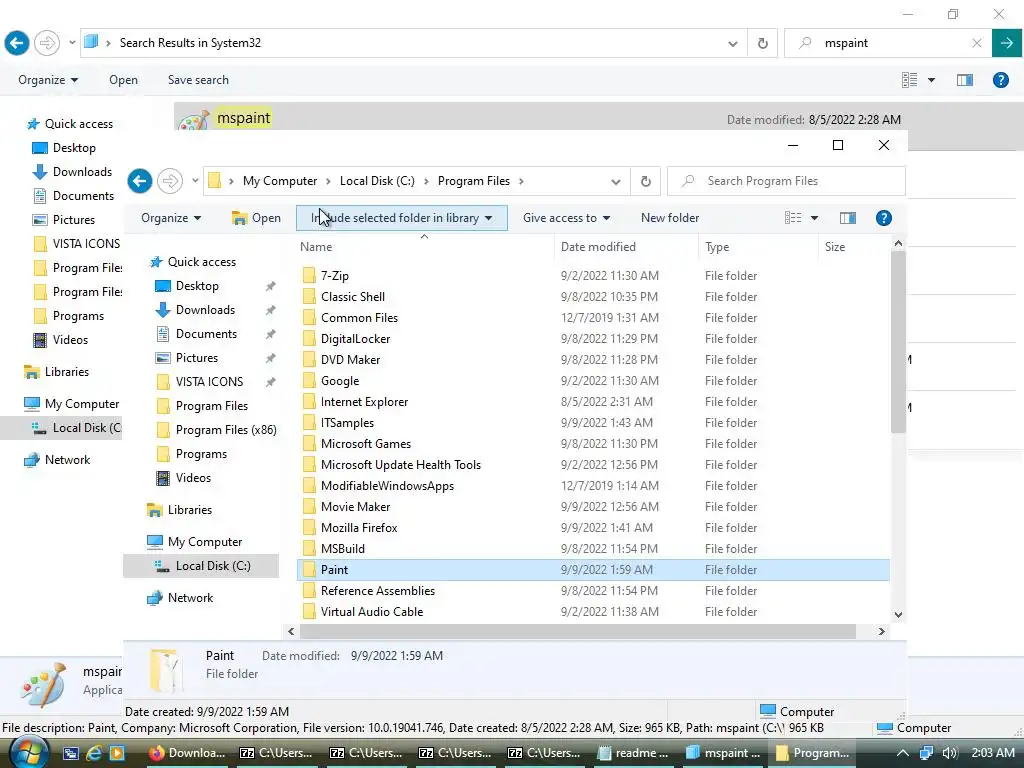Open the 7-Zip folder
1024x768 pixels.
coord(334,276)
